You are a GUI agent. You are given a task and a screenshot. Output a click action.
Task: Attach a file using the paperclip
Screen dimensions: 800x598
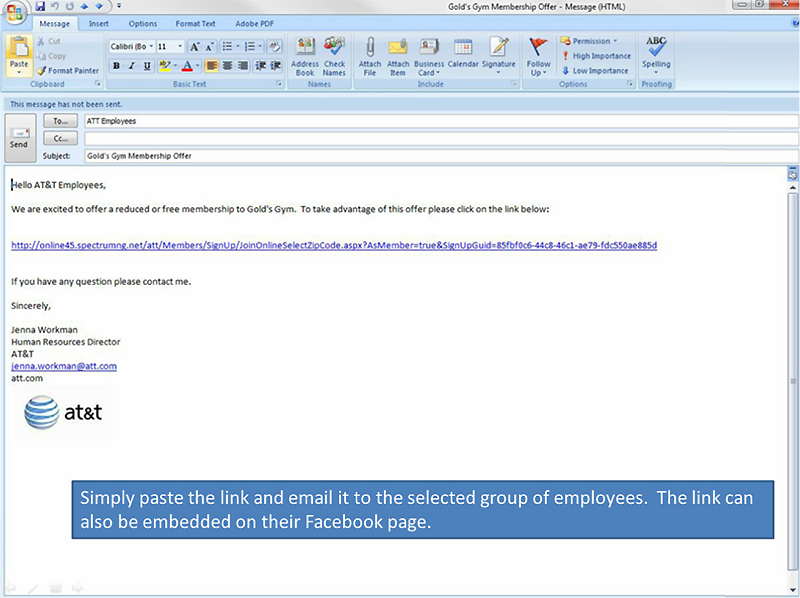tap(370, 57)
